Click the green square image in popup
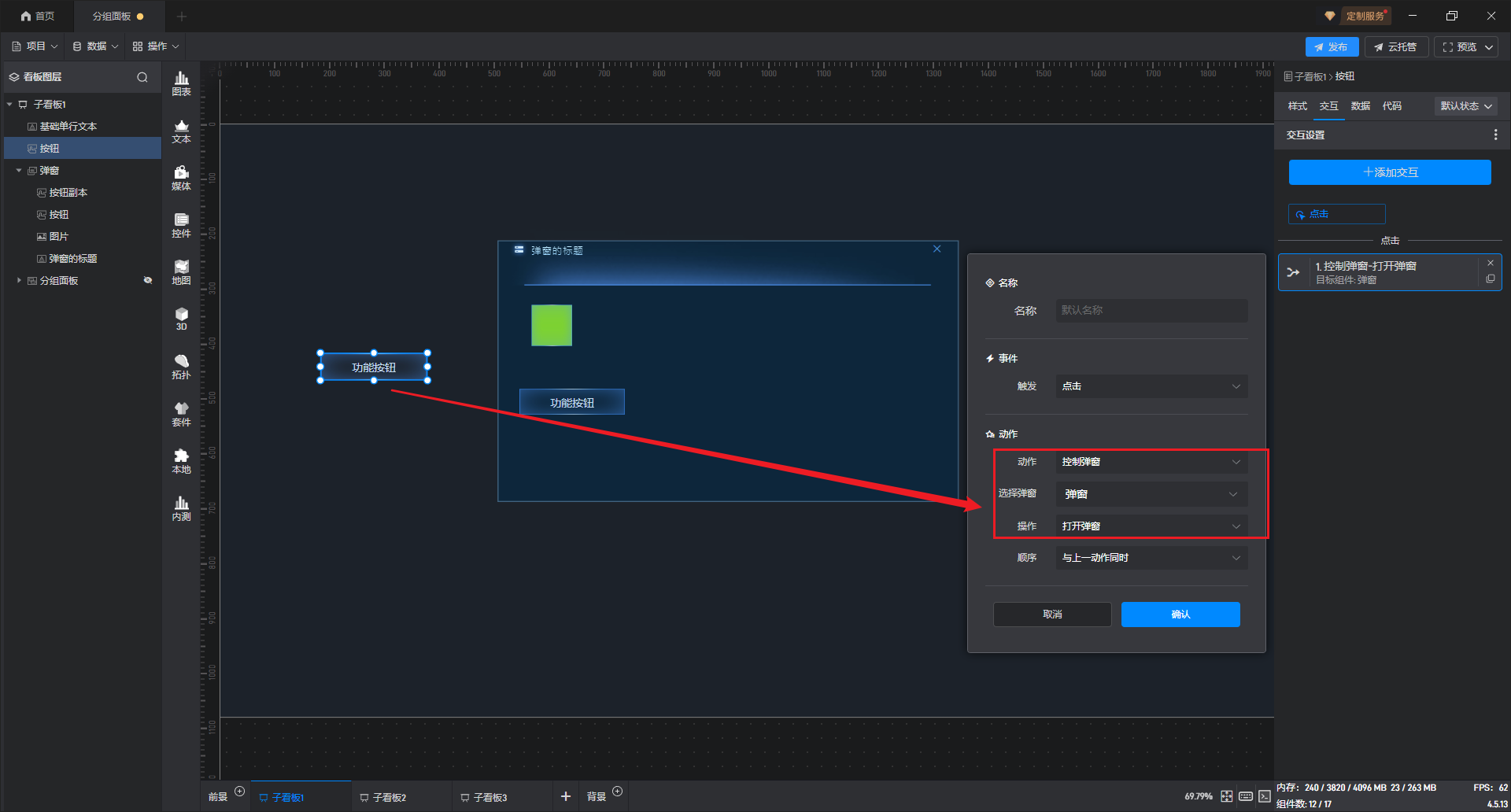The width and height of the screenshot is (1511, 812). (552, 326)
